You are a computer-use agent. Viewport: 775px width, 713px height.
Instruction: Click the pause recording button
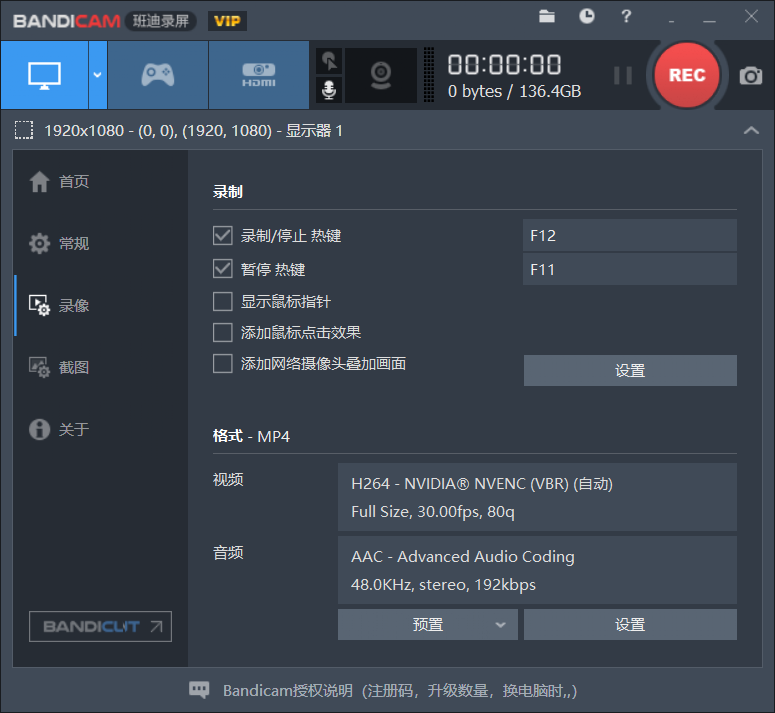(623, 76)
